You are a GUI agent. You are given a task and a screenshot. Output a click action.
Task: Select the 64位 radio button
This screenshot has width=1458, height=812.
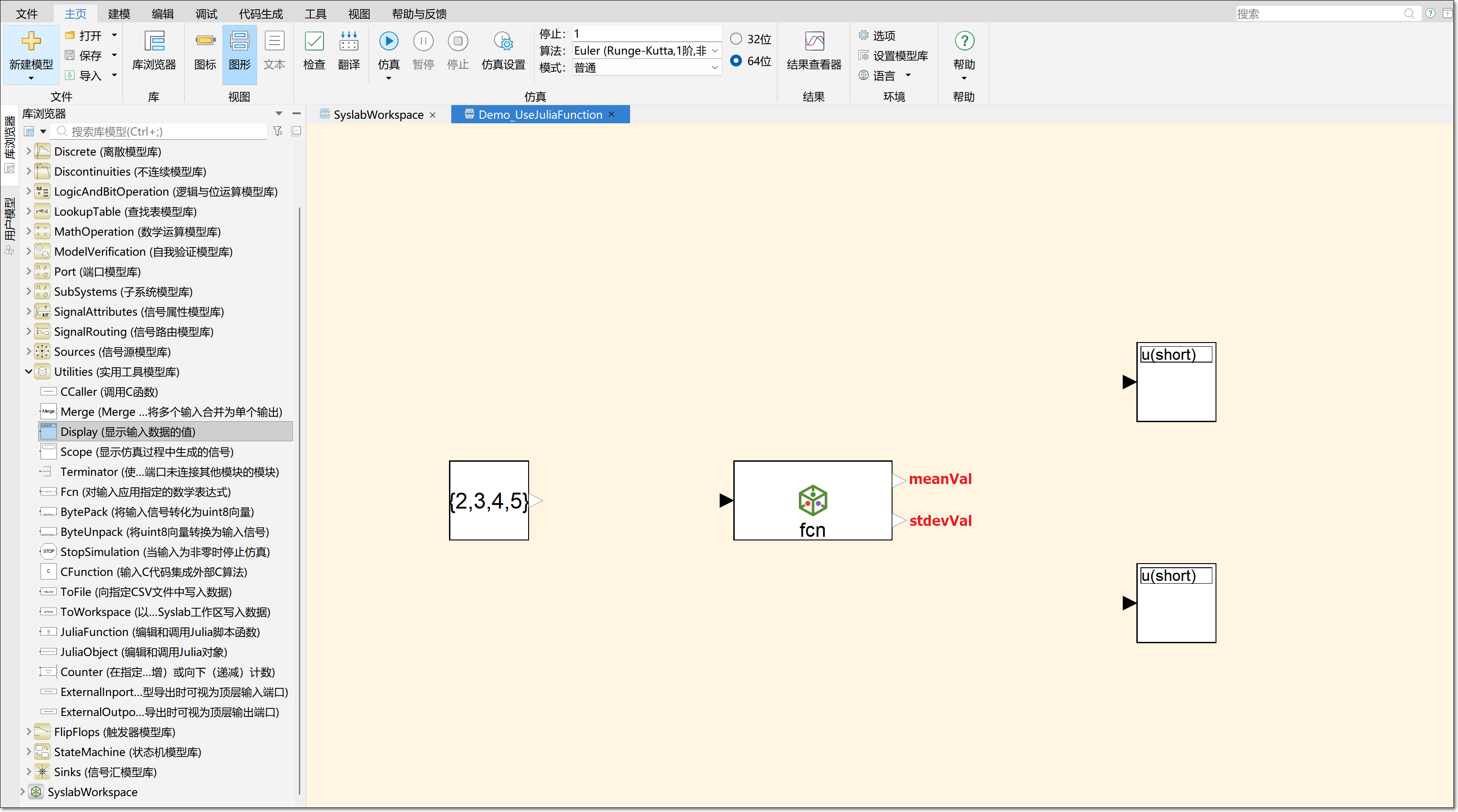coord(736,61)
